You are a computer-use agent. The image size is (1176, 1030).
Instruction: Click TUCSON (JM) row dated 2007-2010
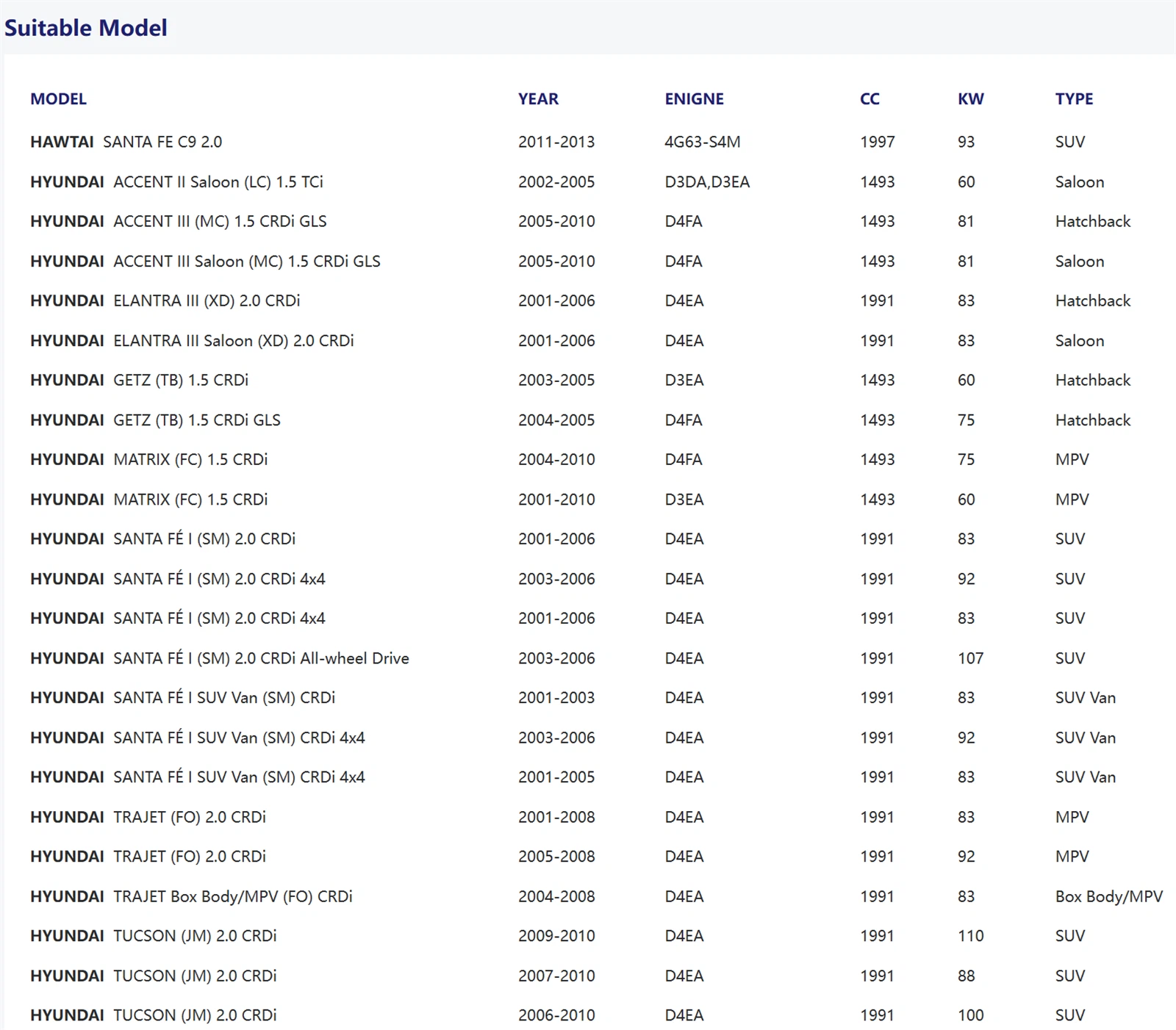click(588, 976)
